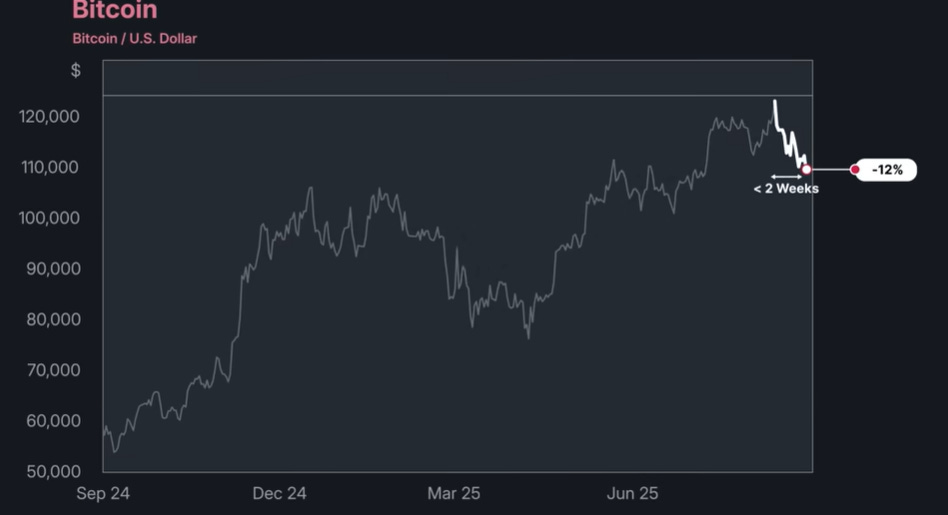Click the Dec 24 x-axis label
The width and height of the screenshot is (948, 515).
279,493
